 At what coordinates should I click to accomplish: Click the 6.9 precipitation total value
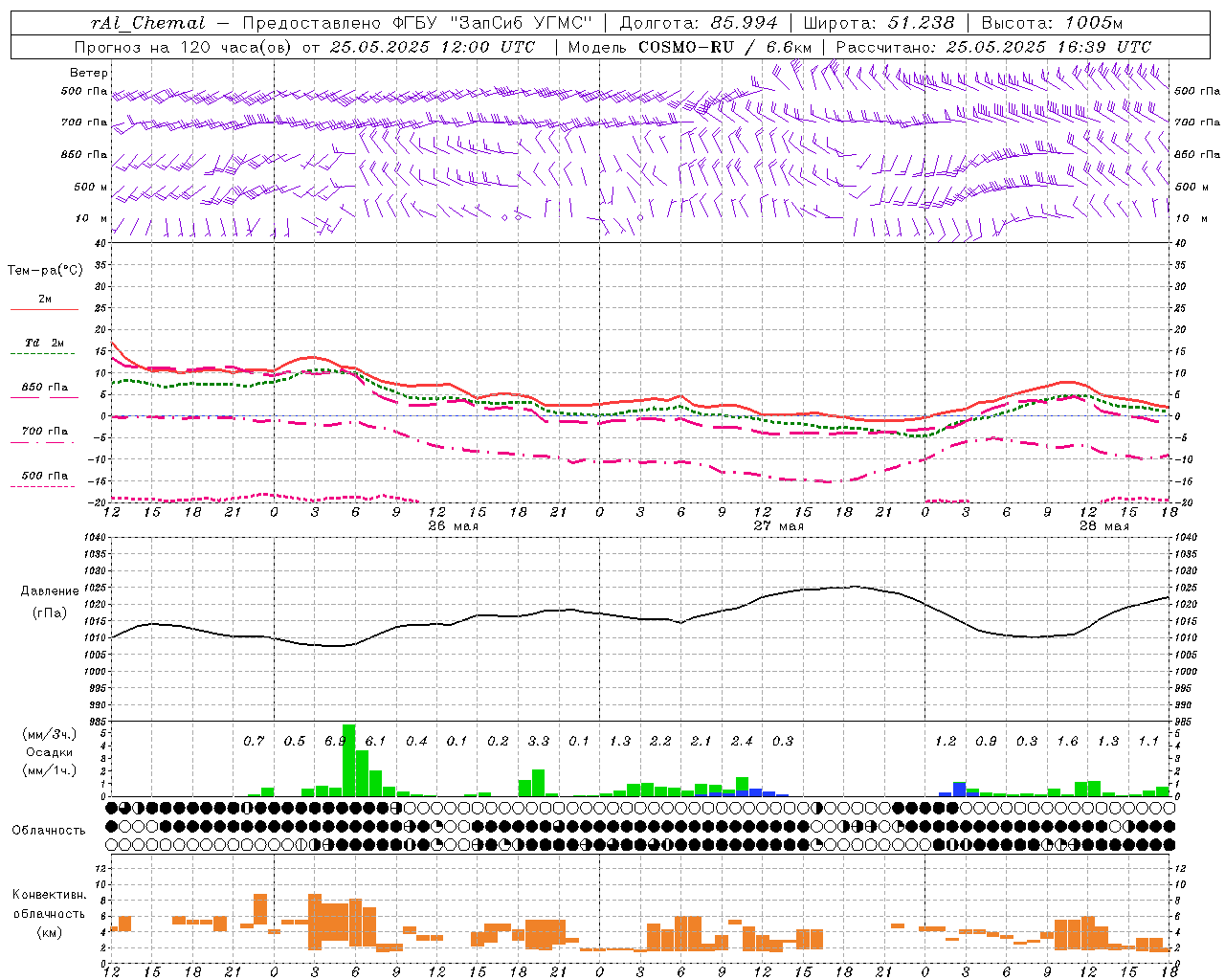(x=335, y=742)
